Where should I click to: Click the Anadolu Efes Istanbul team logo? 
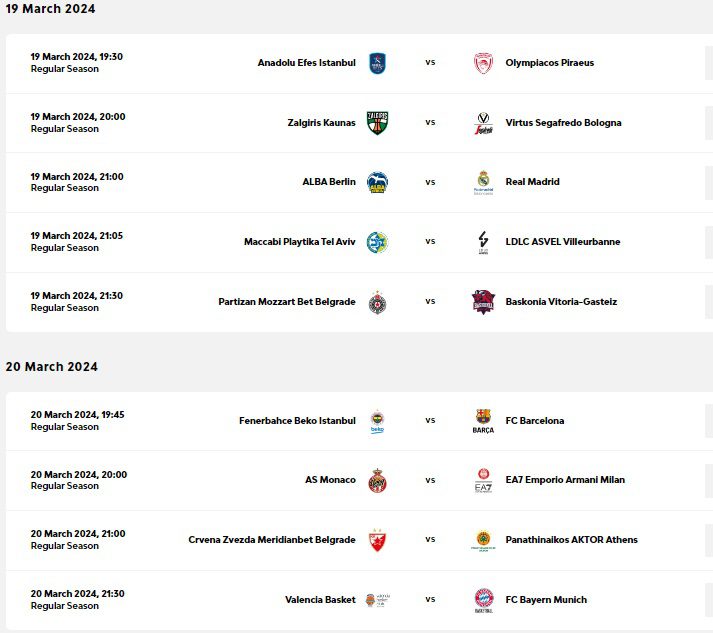377,63
